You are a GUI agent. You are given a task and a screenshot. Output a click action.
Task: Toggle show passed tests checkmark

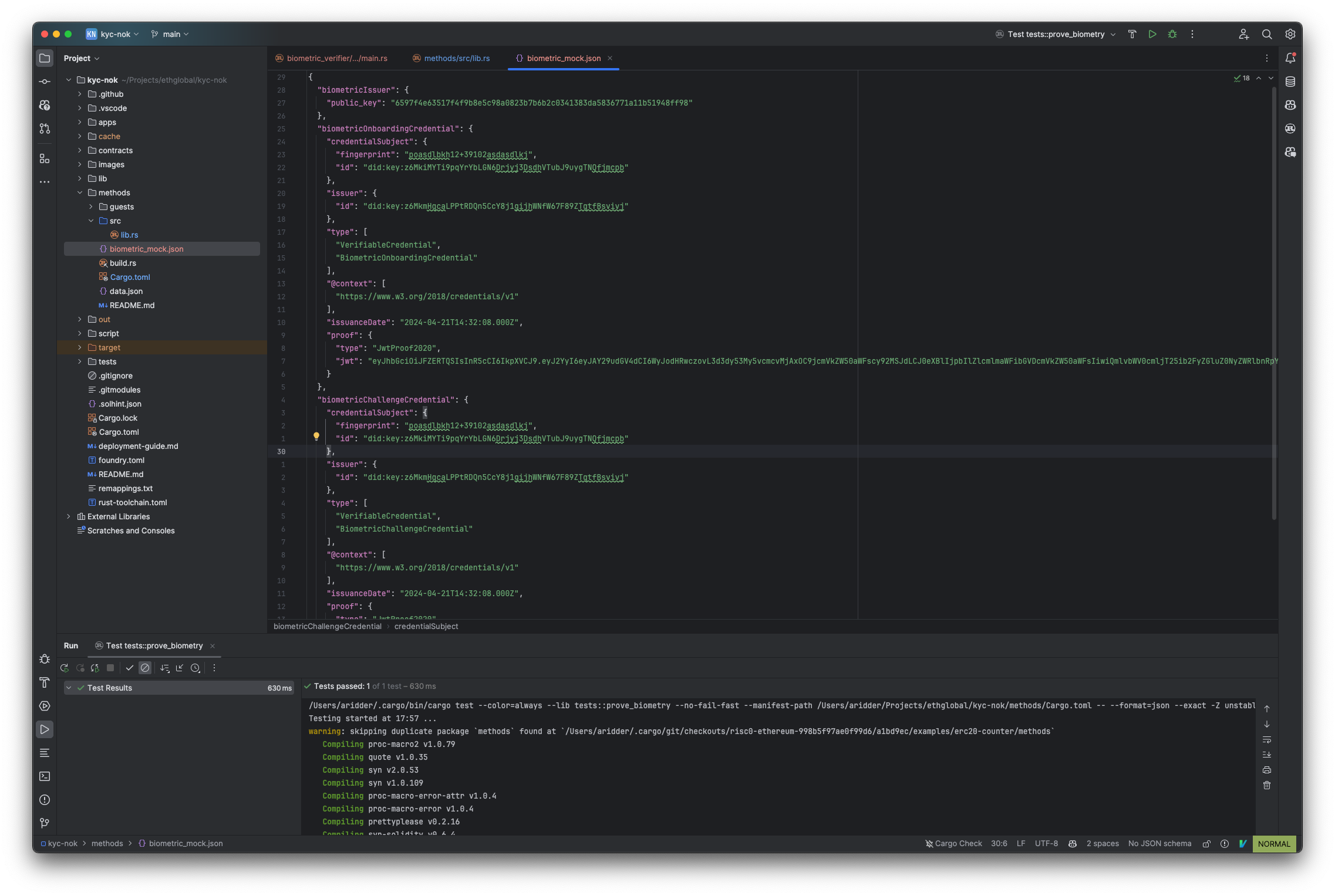pyautogui.click(x=130, y=668)
